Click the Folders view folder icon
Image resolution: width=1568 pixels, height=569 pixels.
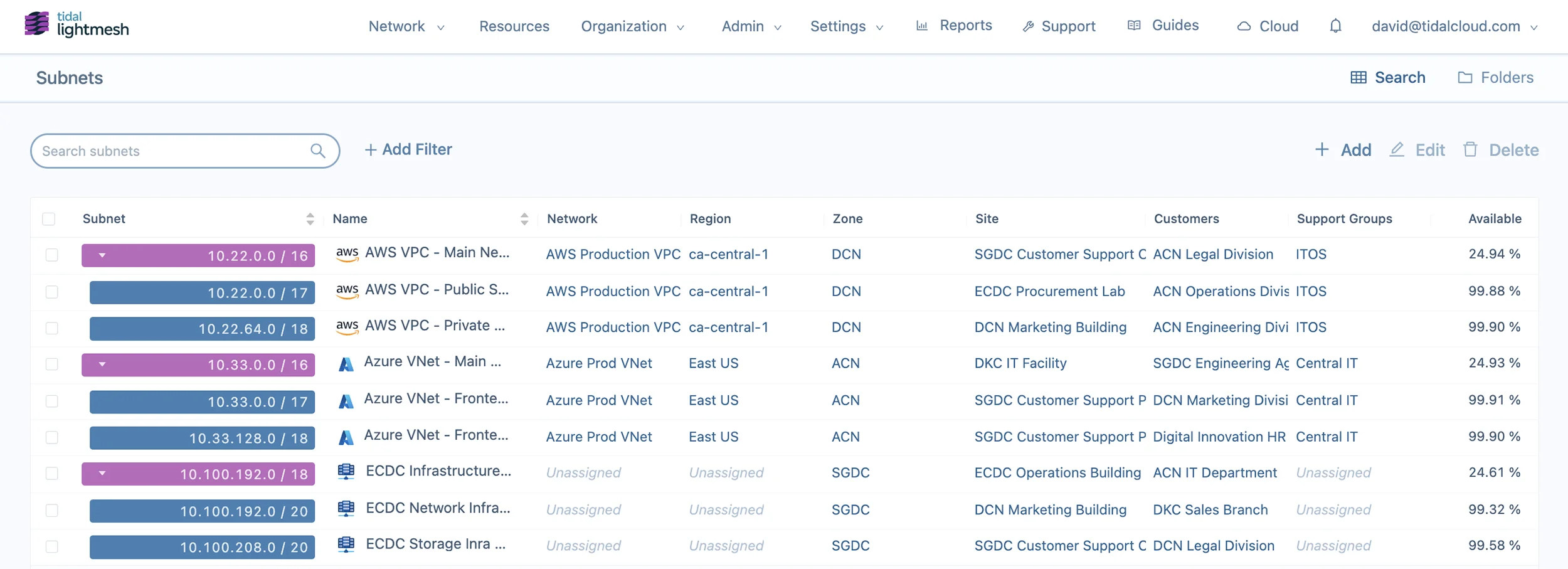coord(1465,77)
